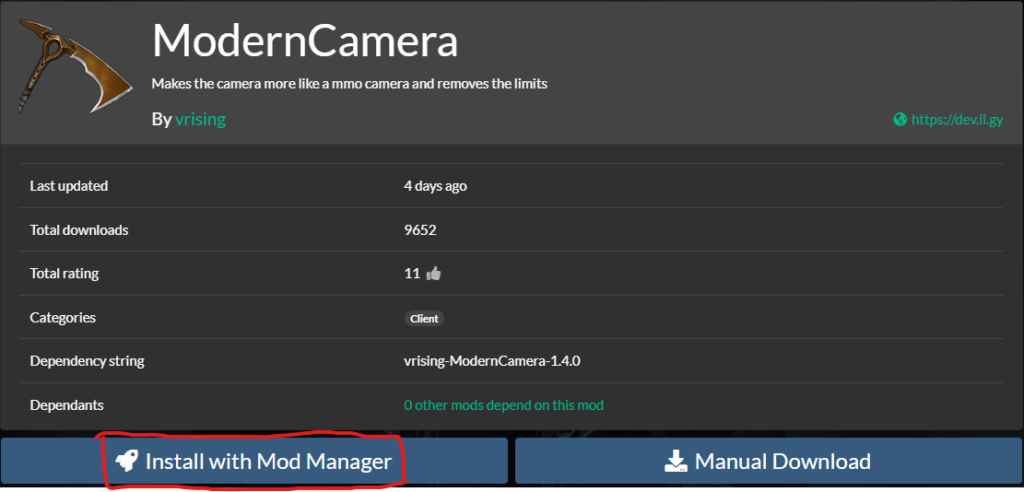Click the thumbs-up rating icon
Screen dimensions: 1024x492
pyautogui.click(x=433, y=274)
